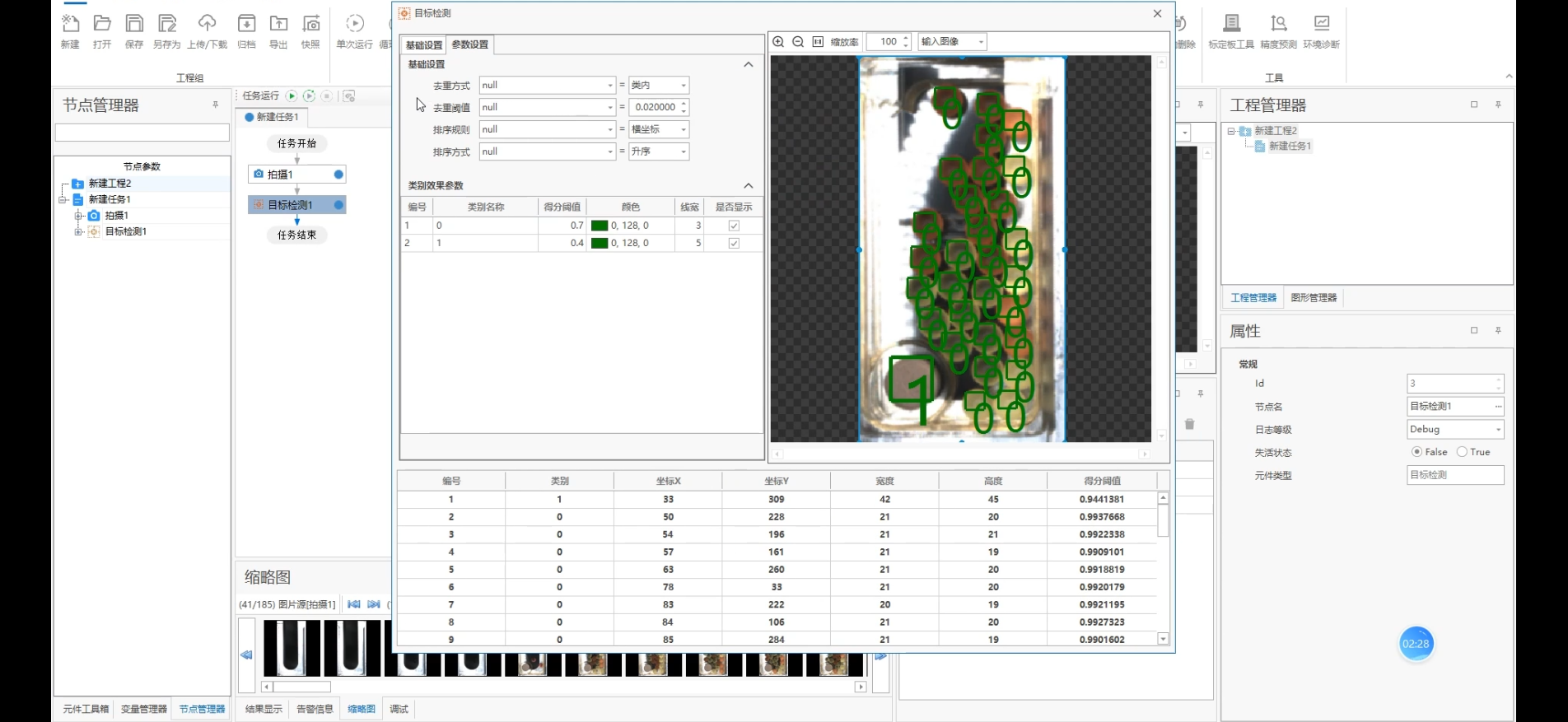This screenshot has height=722, width=1568.
Task: Increase the 缩放率 100 stepper value
Action: 906,38
